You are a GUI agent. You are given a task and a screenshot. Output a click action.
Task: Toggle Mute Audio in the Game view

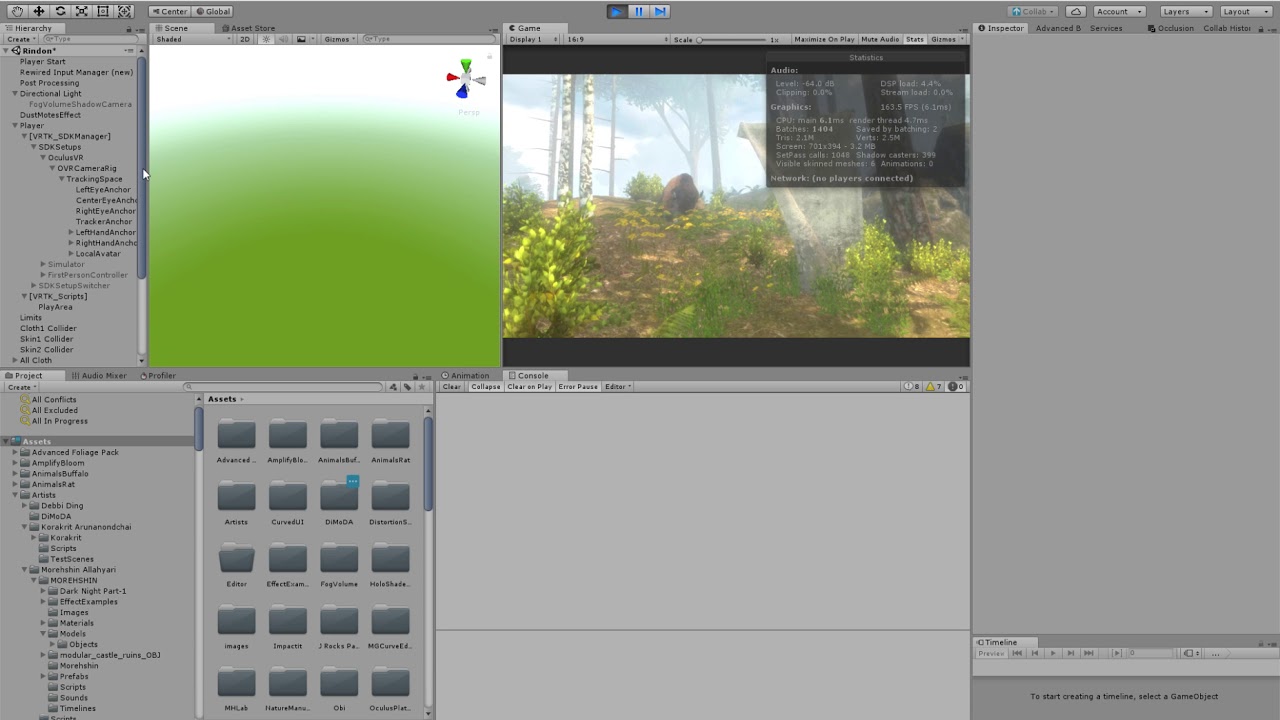tap(880, 39)
